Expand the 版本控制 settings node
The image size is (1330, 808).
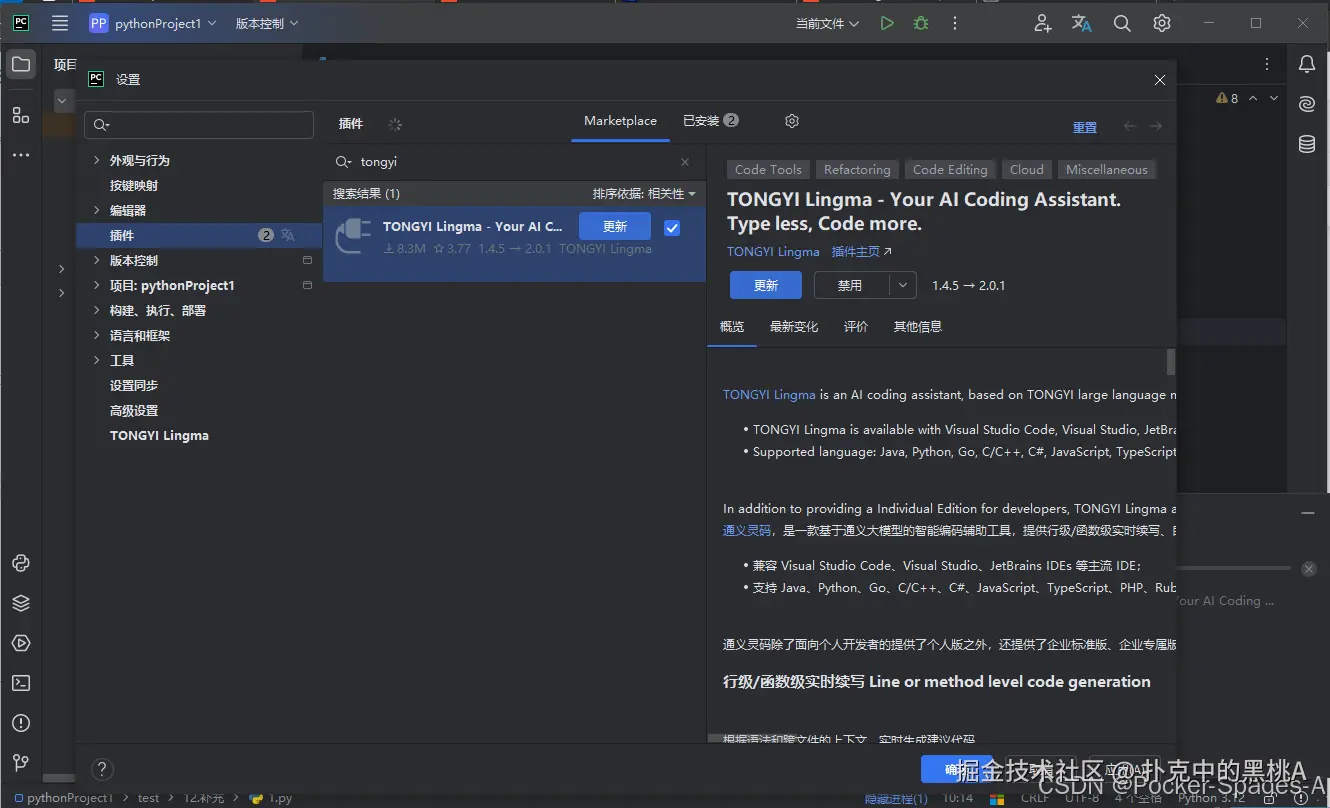pos(96,260)
